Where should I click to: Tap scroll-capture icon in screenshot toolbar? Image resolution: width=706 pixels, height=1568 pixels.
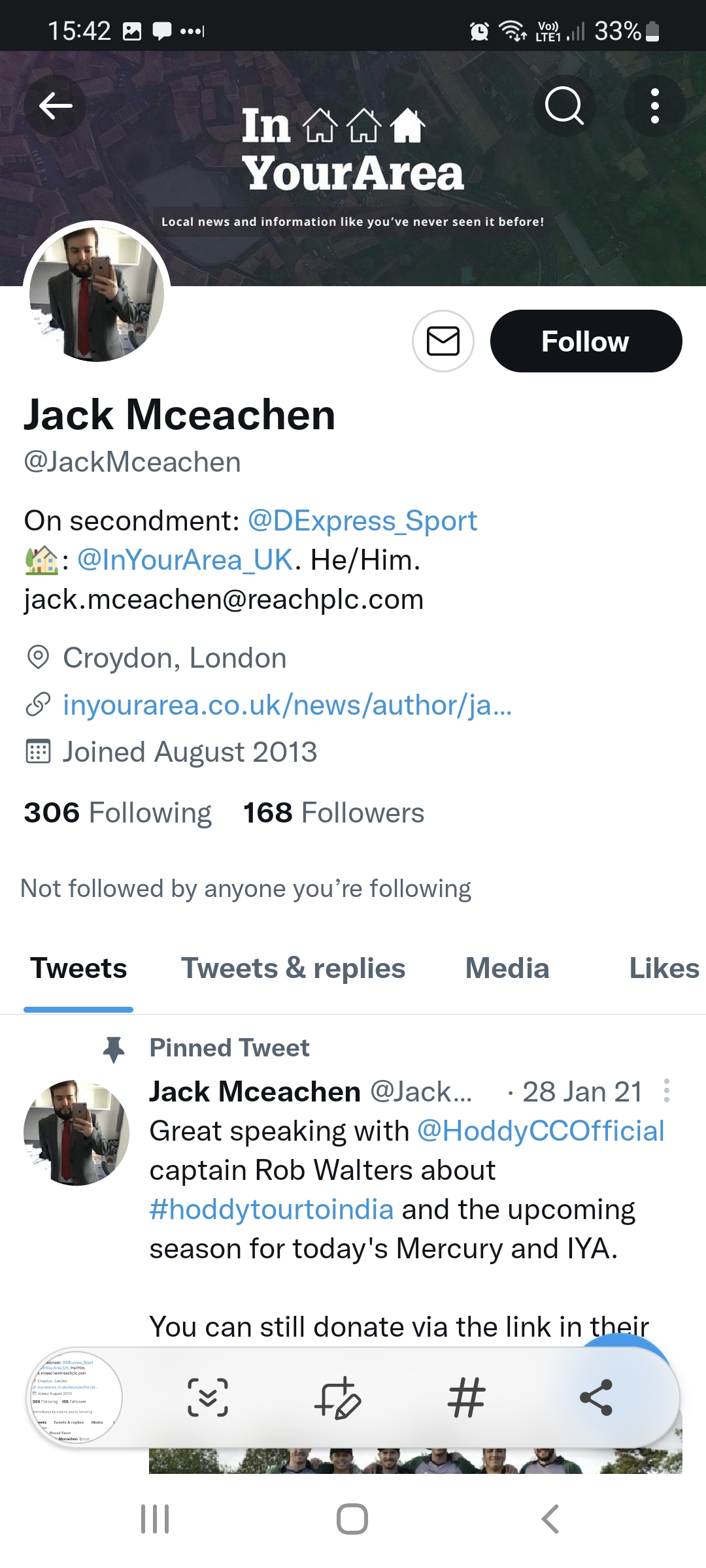pos(208,1397)
